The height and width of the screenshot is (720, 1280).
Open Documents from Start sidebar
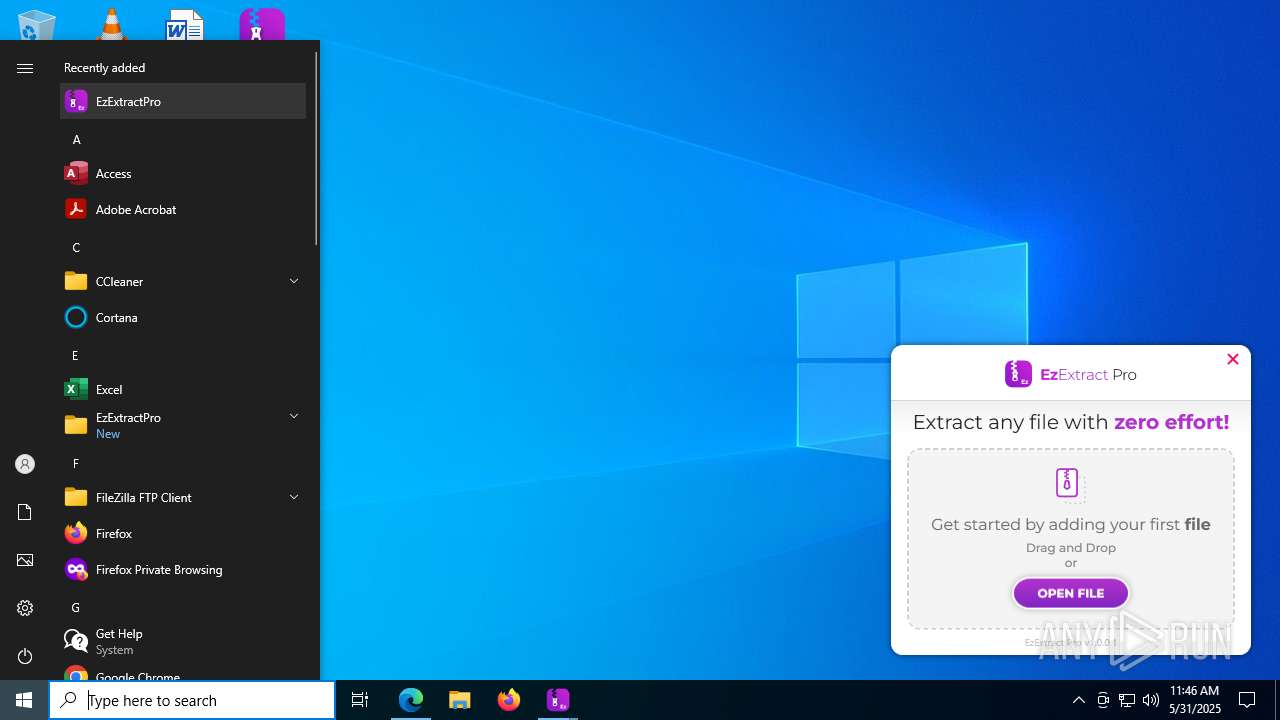(25, 512)
